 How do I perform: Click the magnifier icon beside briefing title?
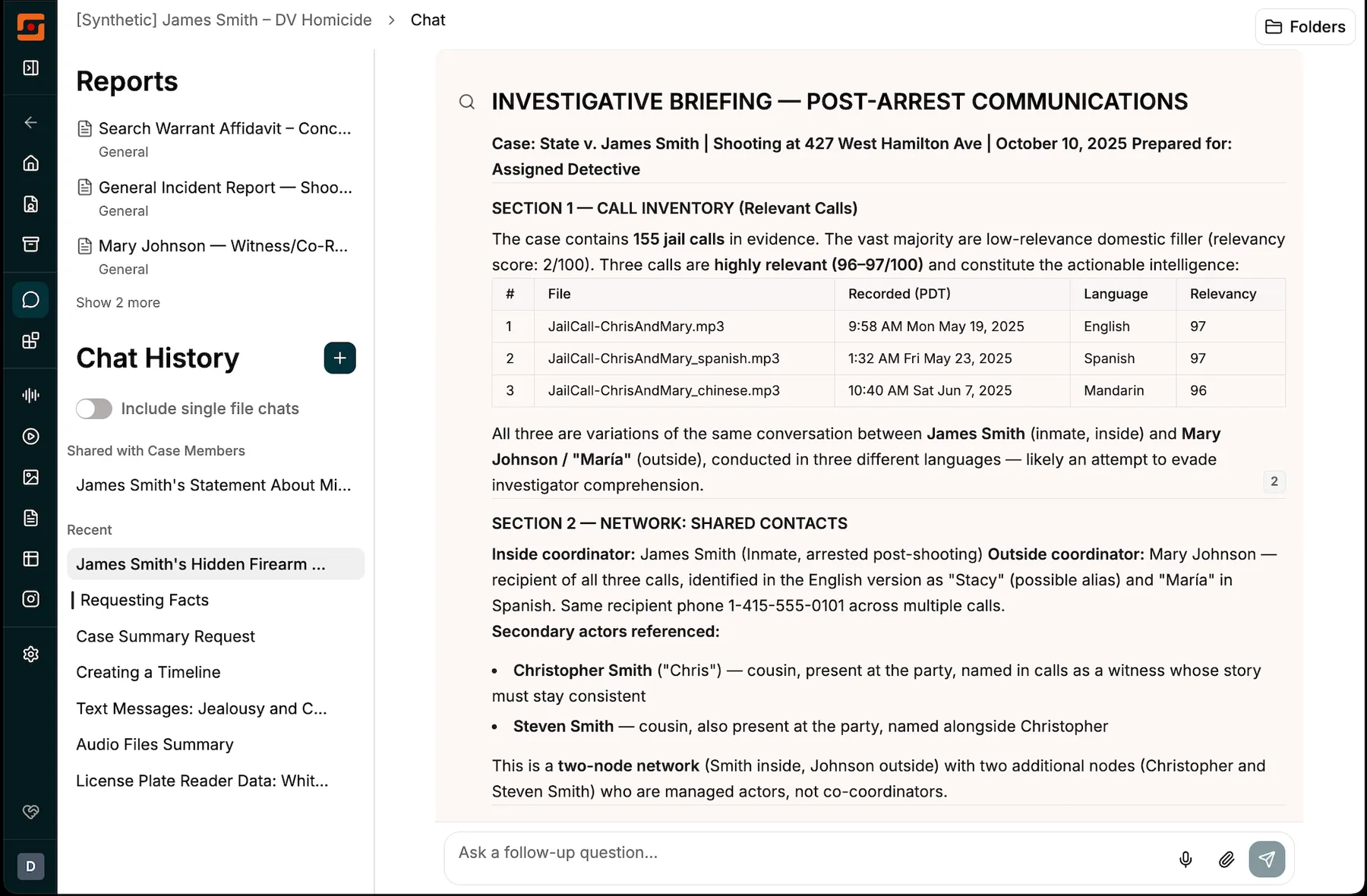[x=467, y=102]
